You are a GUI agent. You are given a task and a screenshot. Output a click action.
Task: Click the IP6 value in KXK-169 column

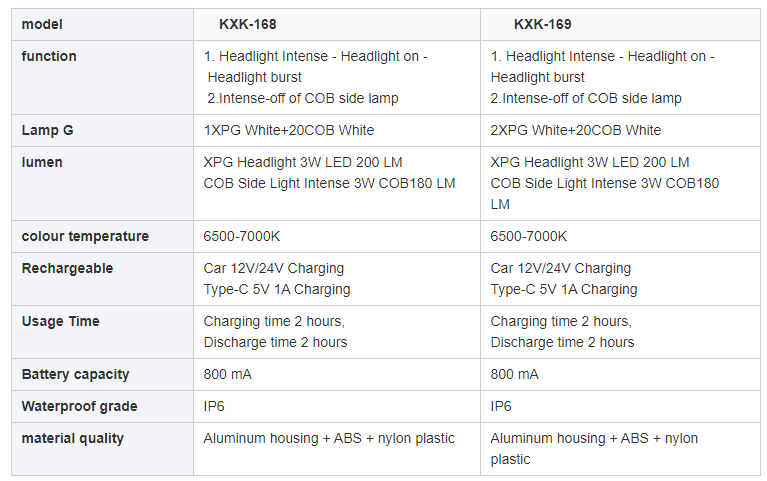(501, 406)
